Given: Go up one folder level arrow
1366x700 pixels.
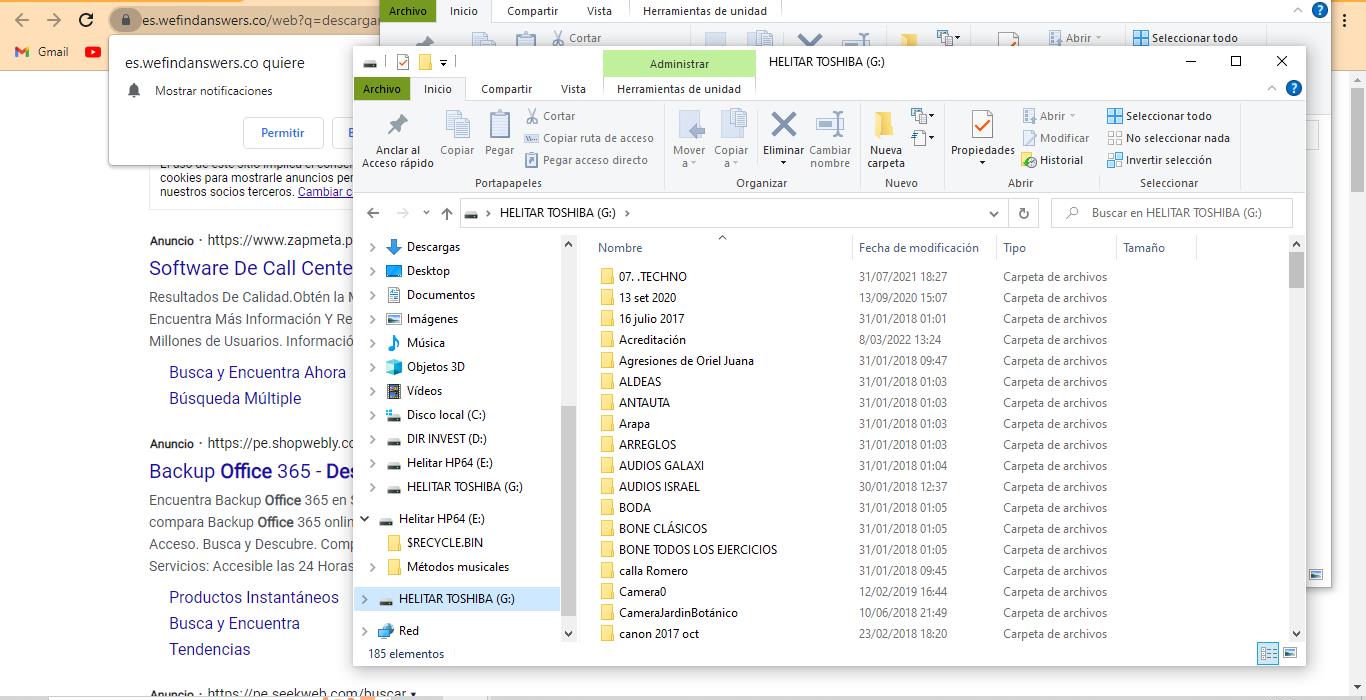Looking at the screenshot, I should 447,213.
